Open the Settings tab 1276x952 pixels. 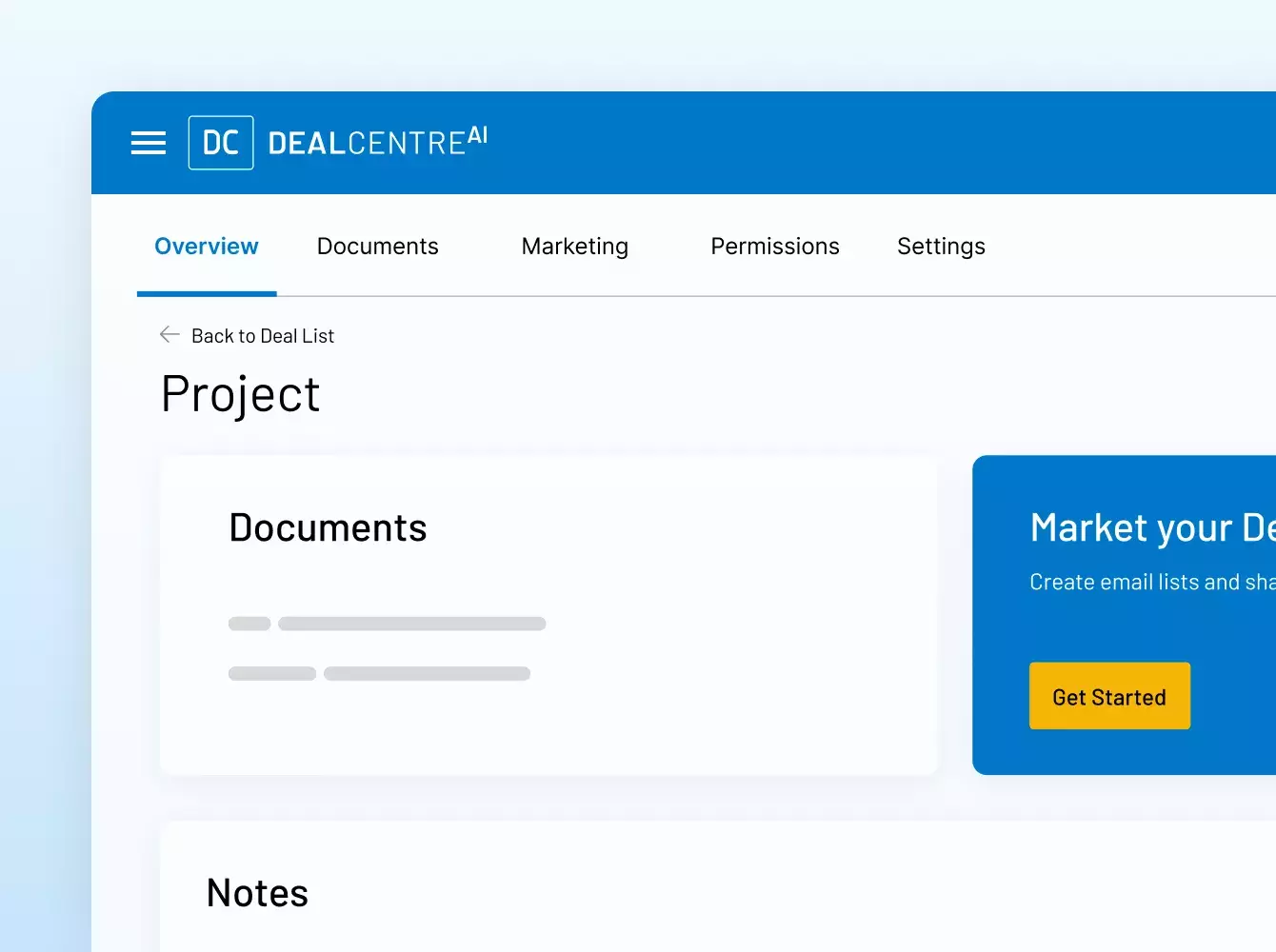tap(940, 247)
